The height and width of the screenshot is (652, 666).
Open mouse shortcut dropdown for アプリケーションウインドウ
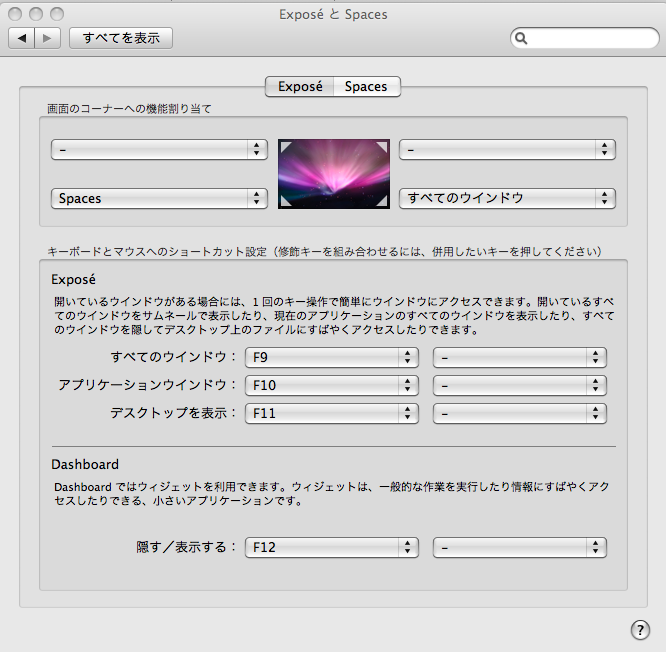(x=519, y=385)
